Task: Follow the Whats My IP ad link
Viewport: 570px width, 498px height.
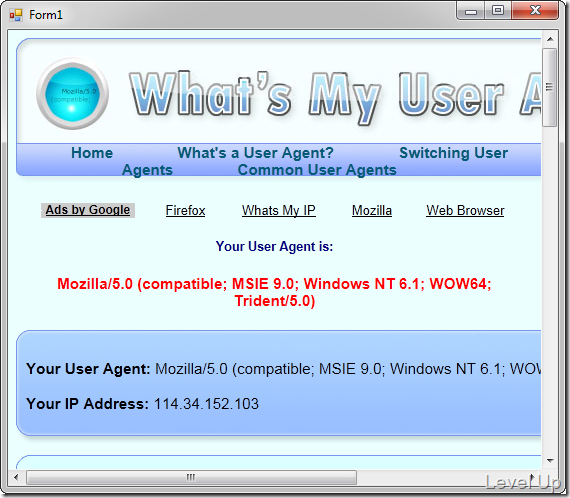Action: tap(279, 210)
